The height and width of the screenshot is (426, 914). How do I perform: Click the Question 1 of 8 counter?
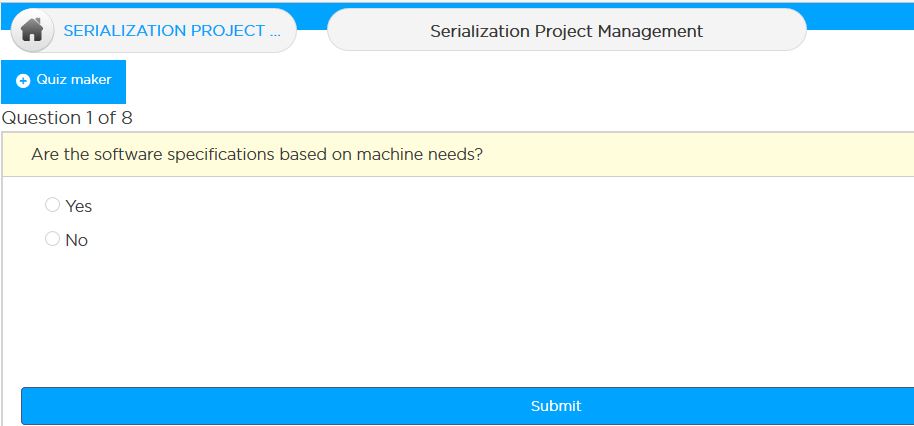[x=67, y=118]
